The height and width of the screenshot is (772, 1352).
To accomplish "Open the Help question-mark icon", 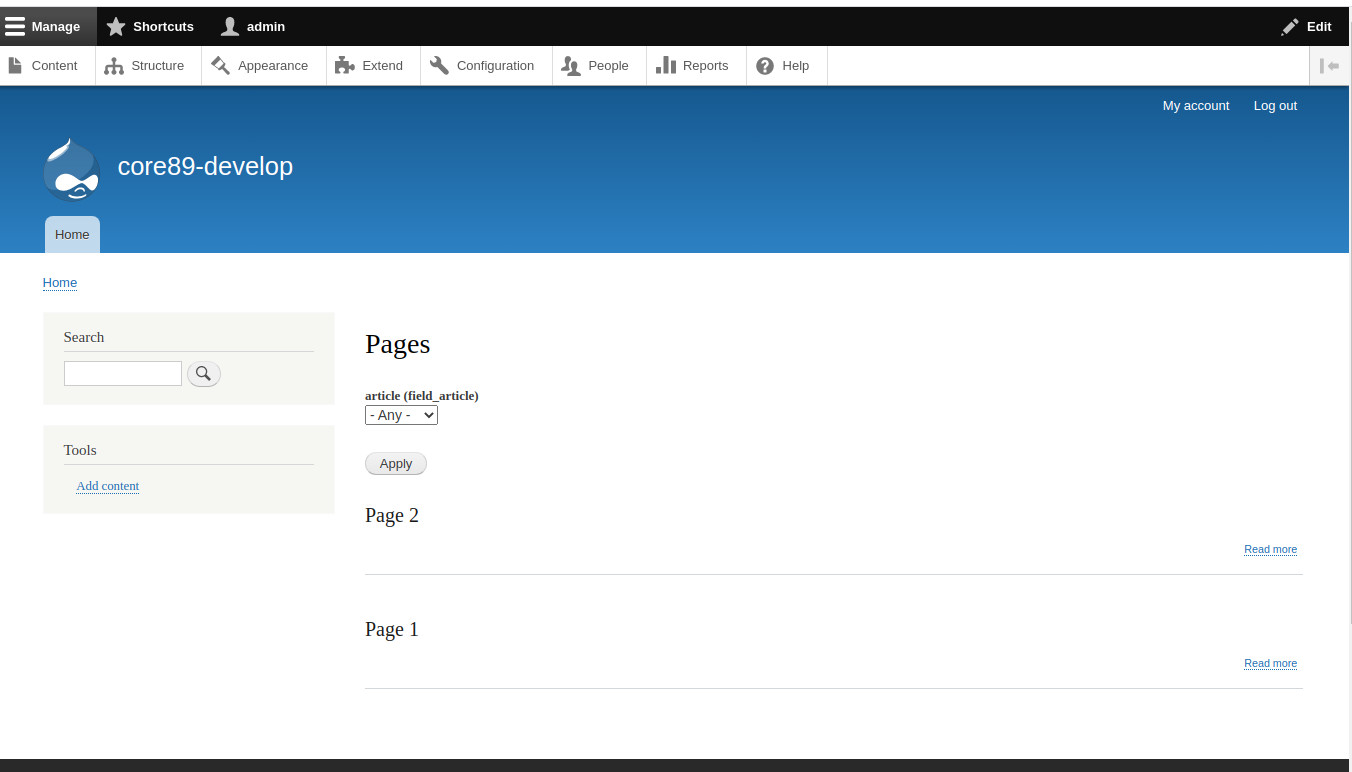I will click(765, 65).
